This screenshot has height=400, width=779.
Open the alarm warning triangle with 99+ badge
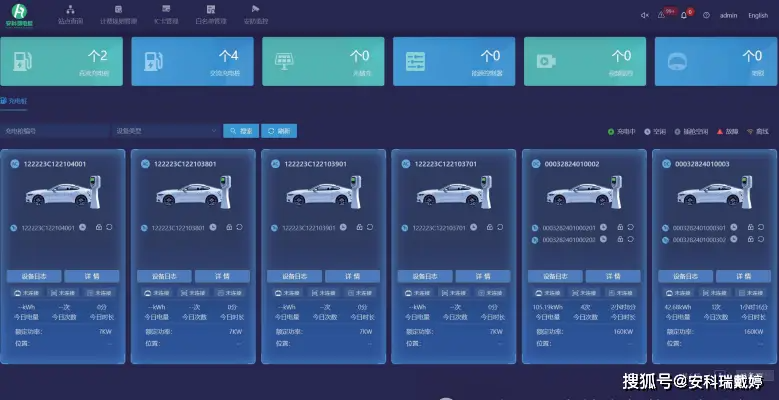click(661, 15)
